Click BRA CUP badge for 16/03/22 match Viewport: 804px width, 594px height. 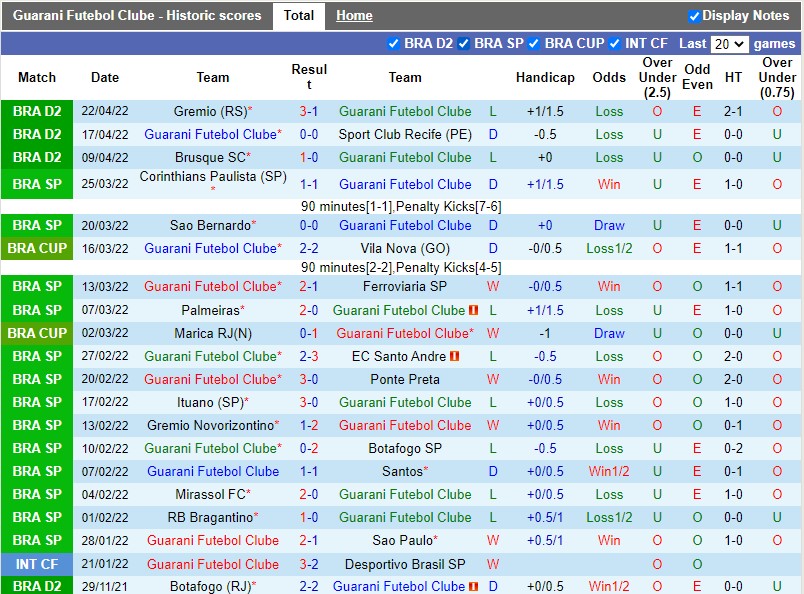(37, 248)
